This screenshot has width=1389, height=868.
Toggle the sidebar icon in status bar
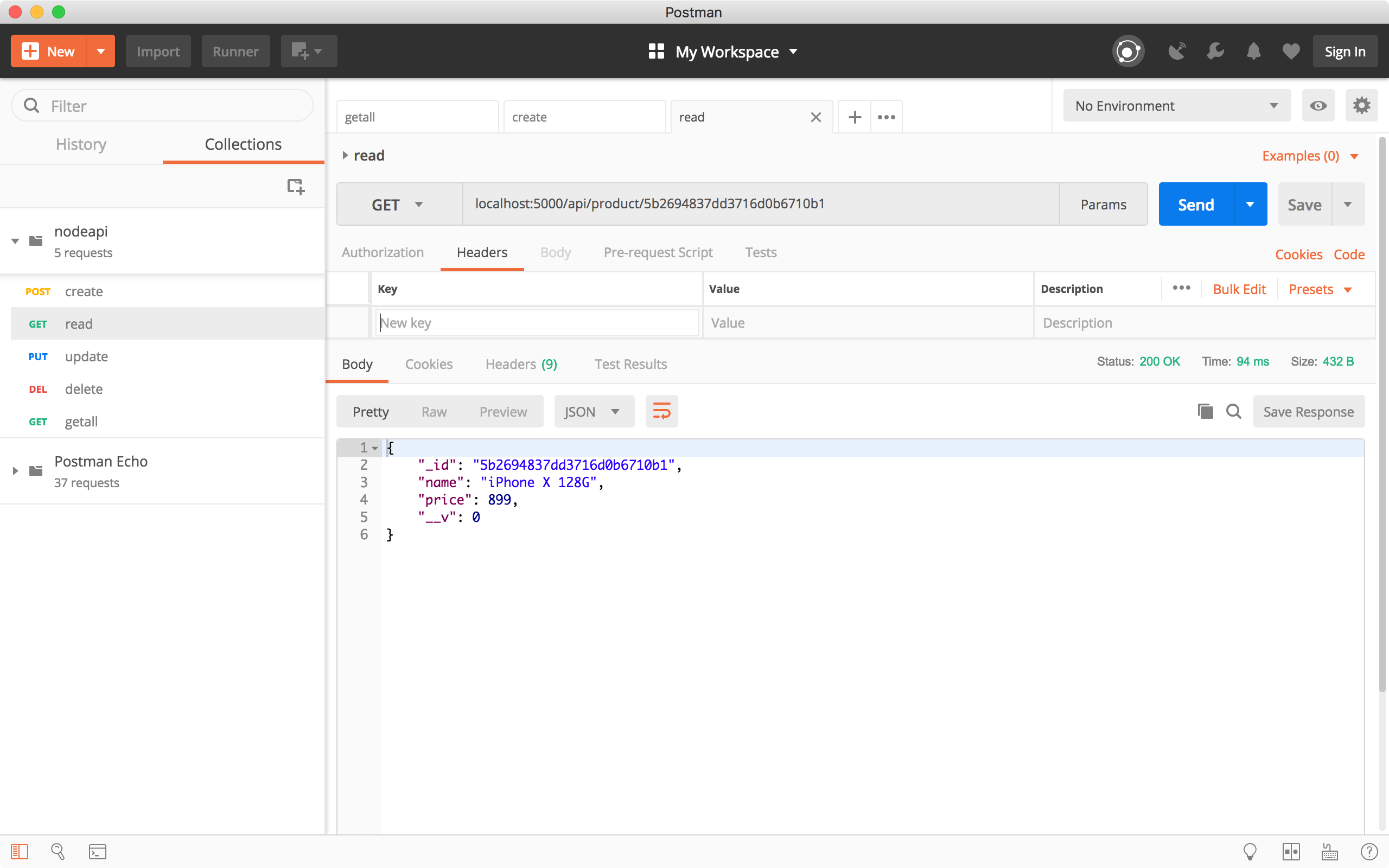20,851
